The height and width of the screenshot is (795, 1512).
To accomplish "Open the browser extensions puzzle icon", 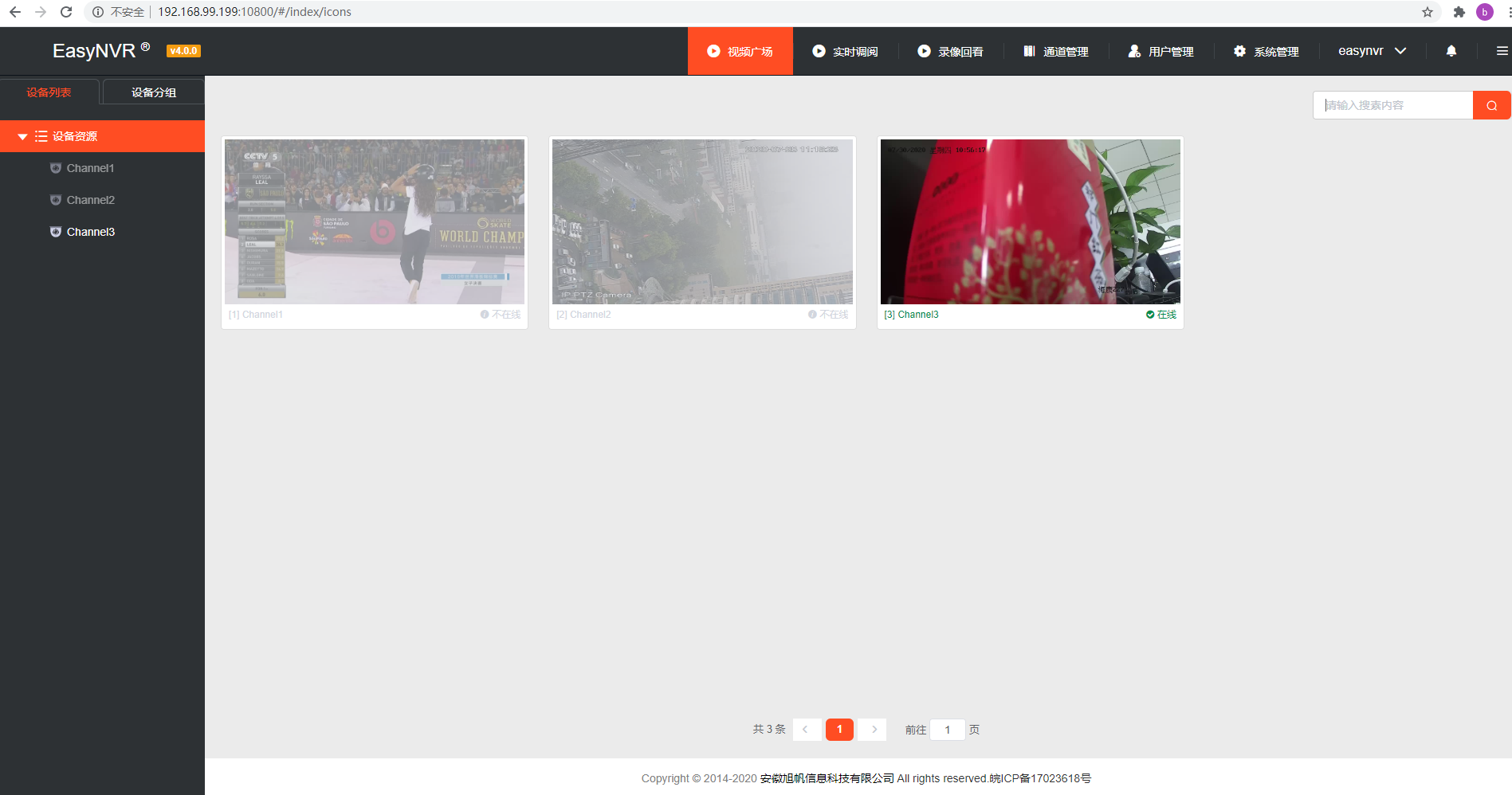I will click(x=1459, y=12).
